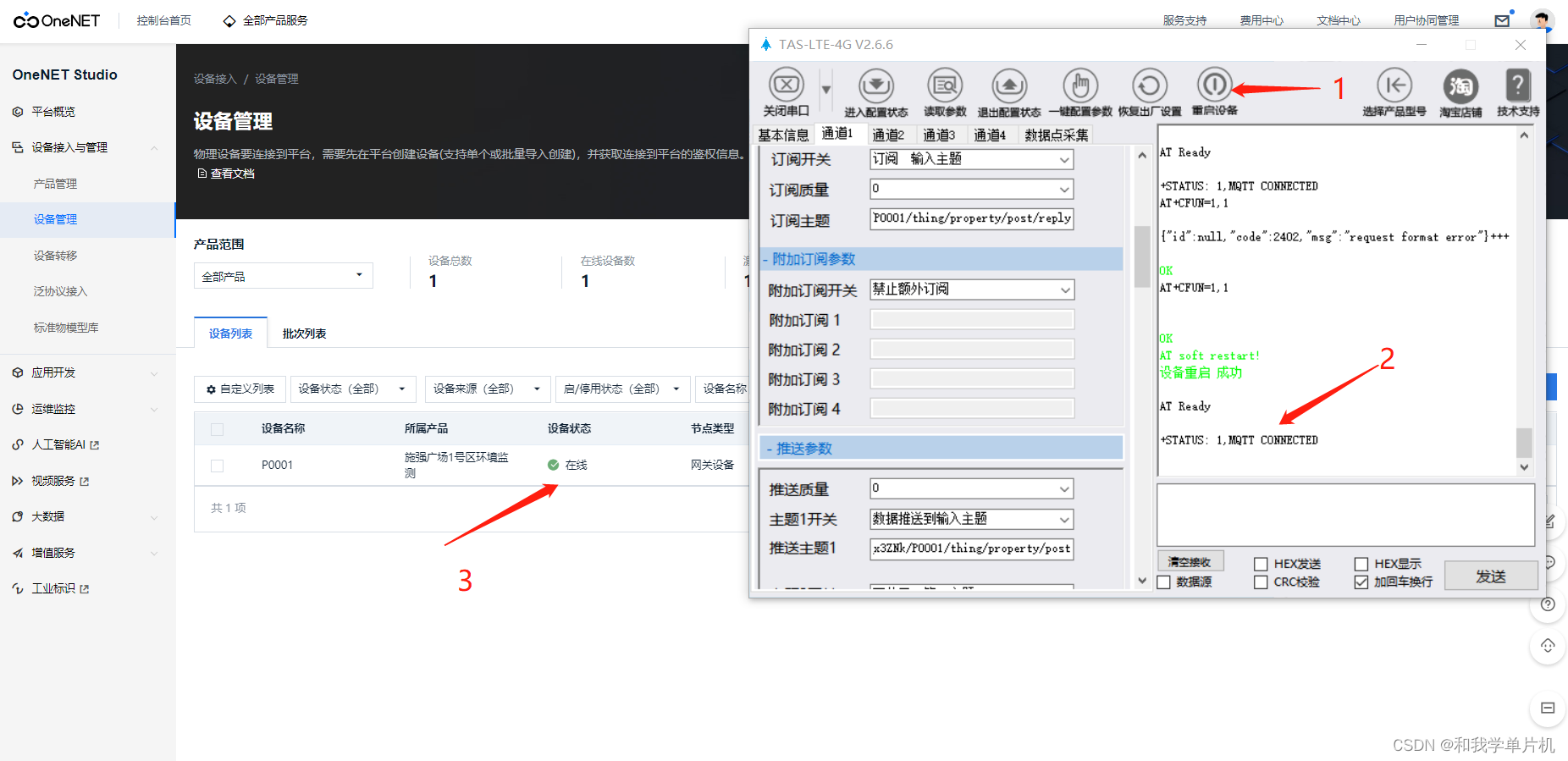Click the 退出配置状态 icon

(x=1009, y=85)
